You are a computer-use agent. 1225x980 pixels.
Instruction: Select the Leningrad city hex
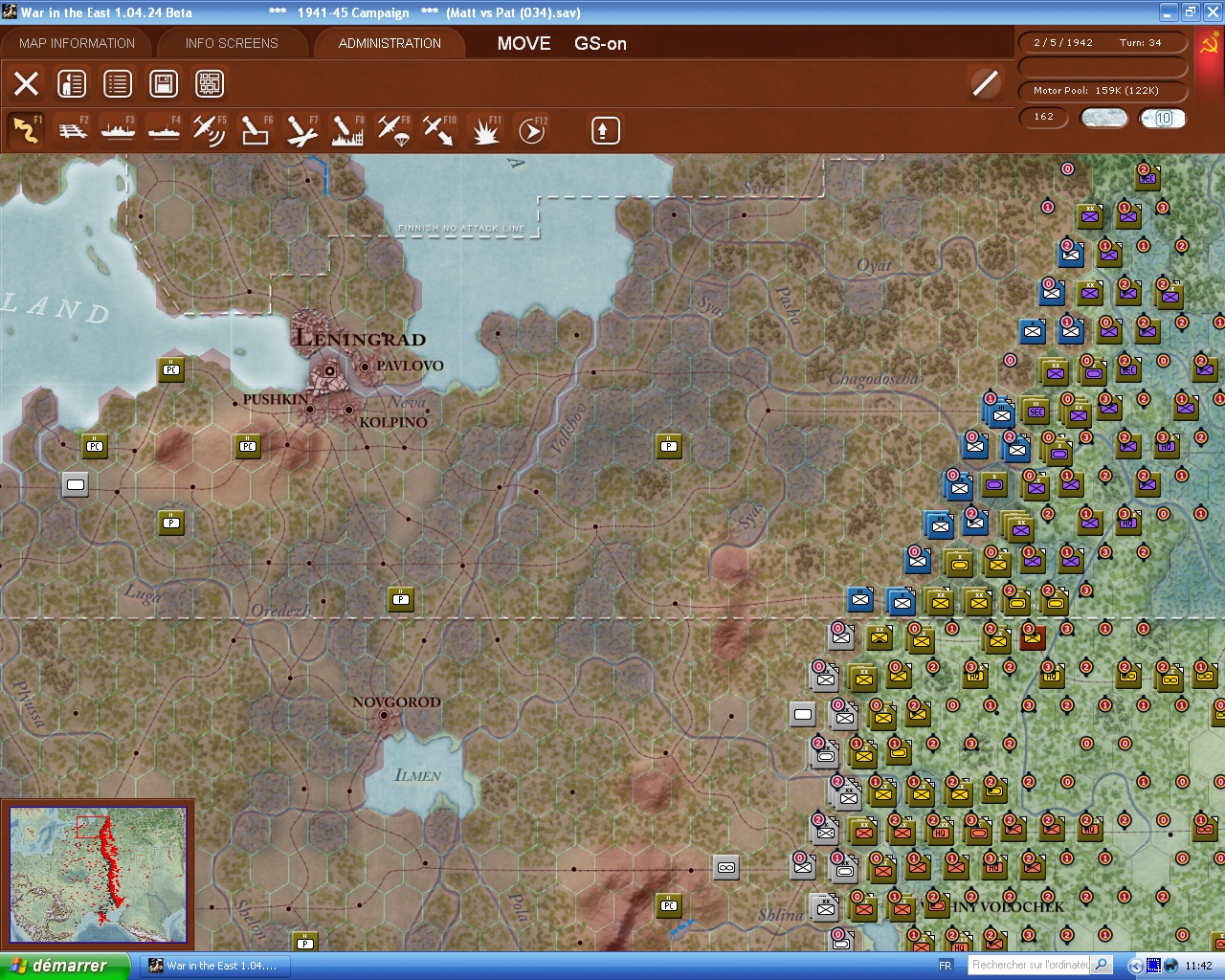pos(329,369)
